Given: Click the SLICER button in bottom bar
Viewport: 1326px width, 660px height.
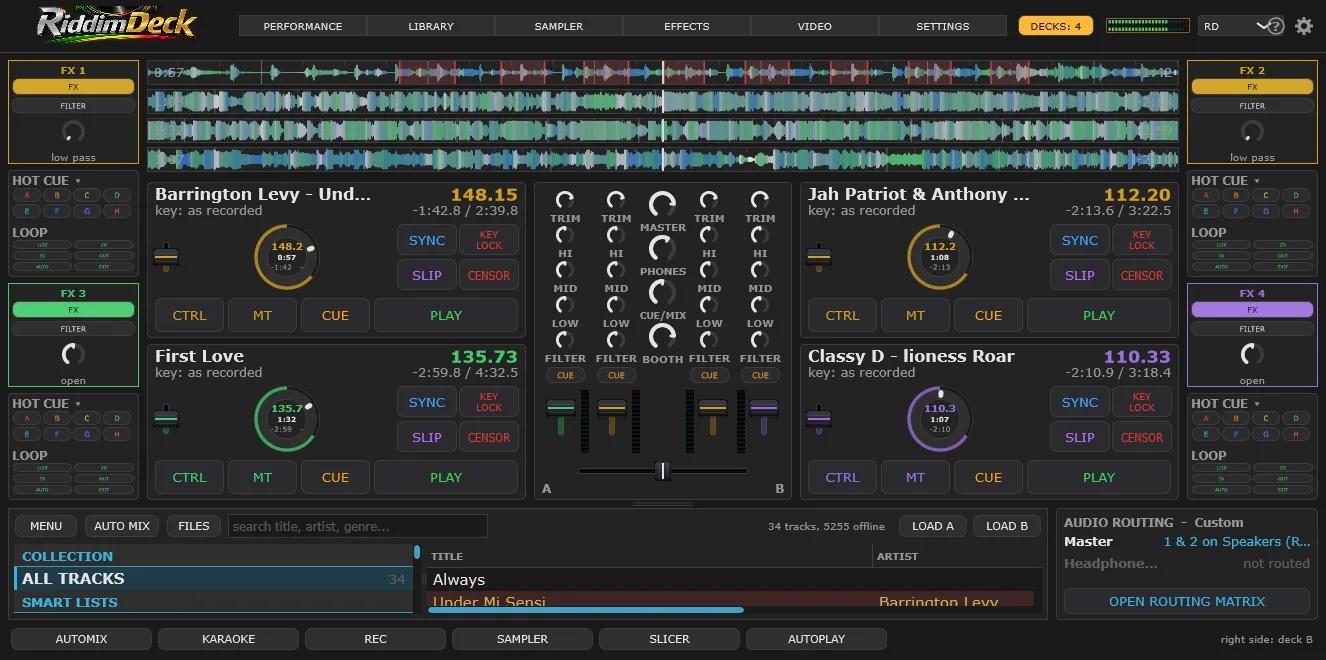Looking at the screenshot, I should point(670,638).
